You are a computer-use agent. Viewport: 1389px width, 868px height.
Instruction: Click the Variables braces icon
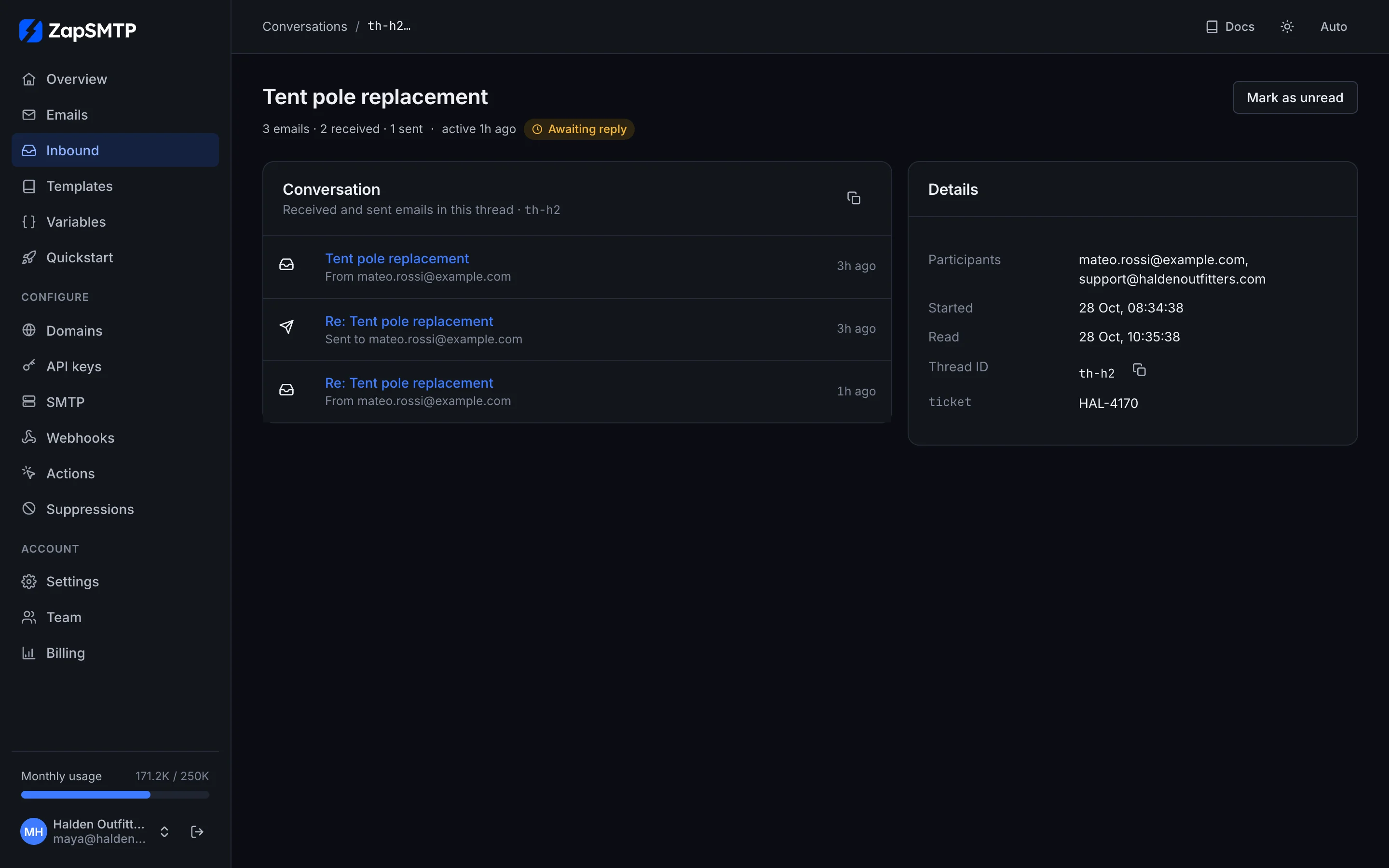[29, 222]
